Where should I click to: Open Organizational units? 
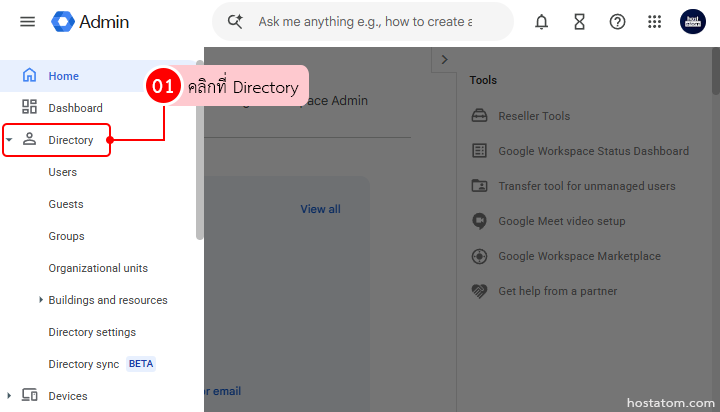[98, 268]
